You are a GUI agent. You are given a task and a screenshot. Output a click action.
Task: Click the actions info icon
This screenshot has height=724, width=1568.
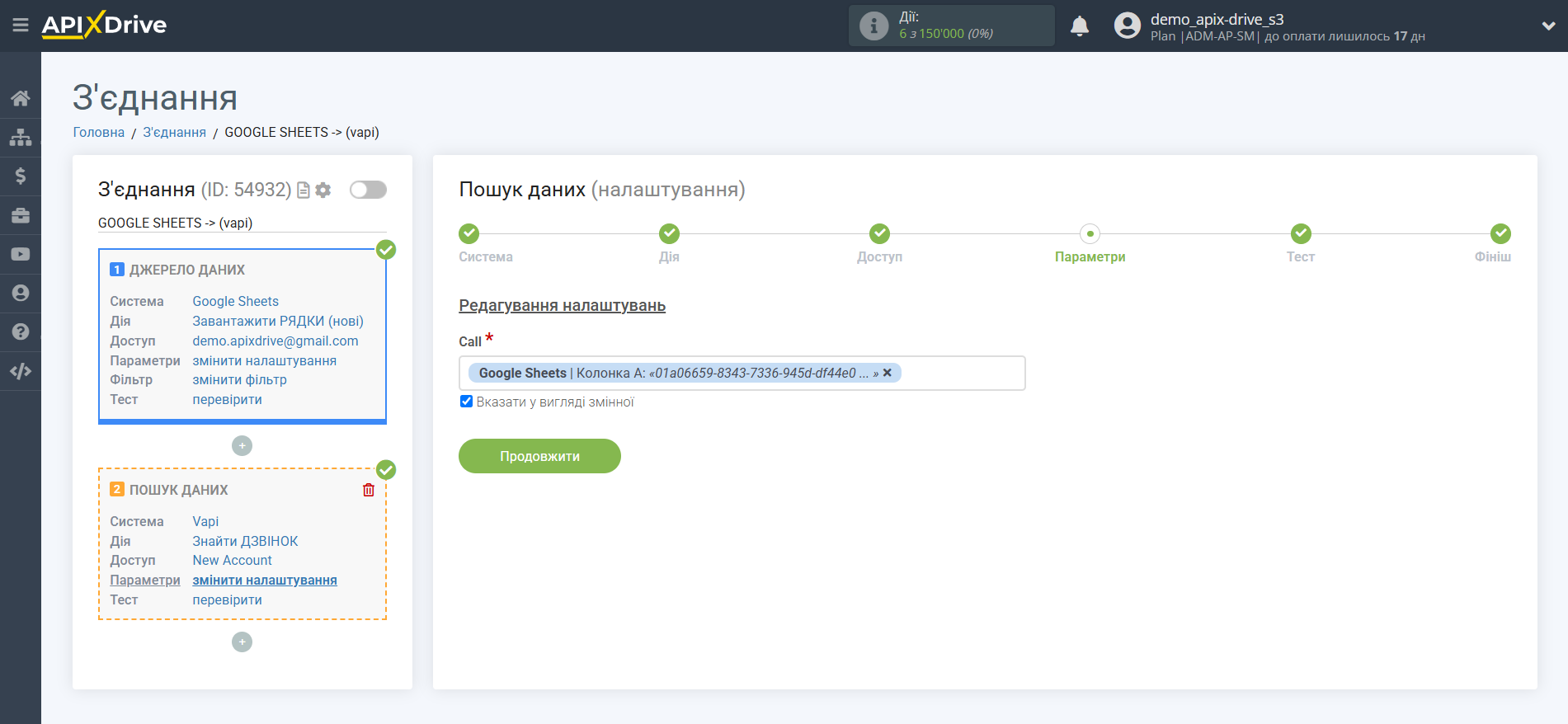(873, 26)
